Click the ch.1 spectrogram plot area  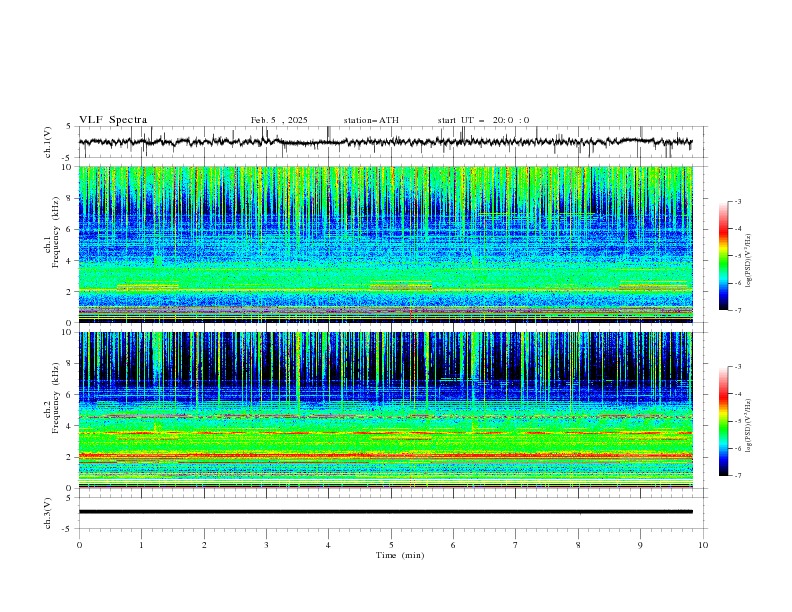[386, 244]
